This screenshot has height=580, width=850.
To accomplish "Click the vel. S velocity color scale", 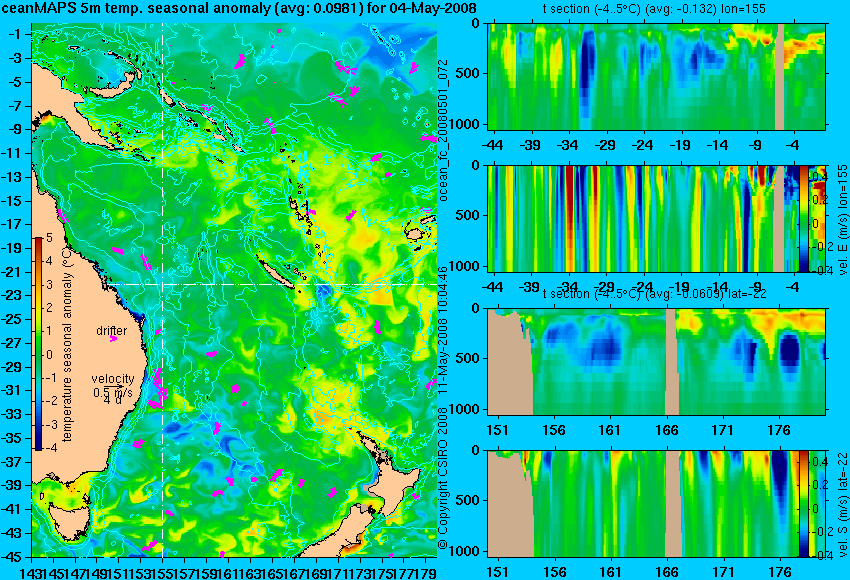I will (x=804, y=504).
